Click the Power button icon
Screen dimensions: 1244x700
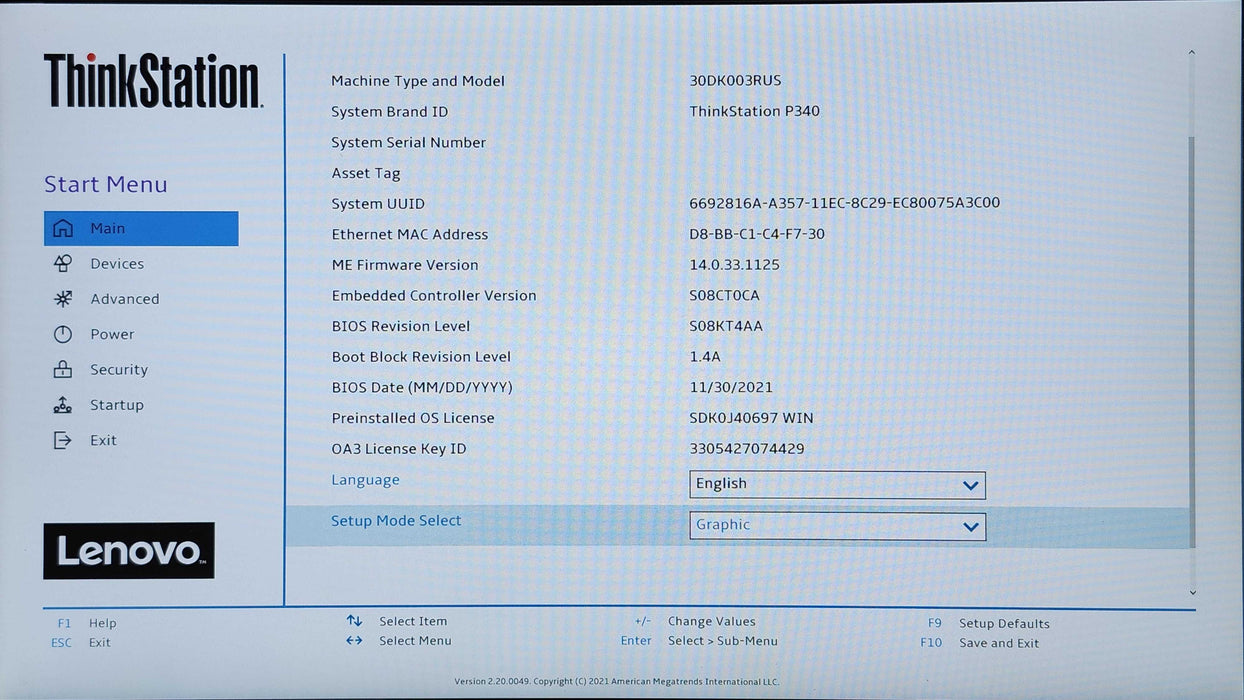(x=63, y=335)
